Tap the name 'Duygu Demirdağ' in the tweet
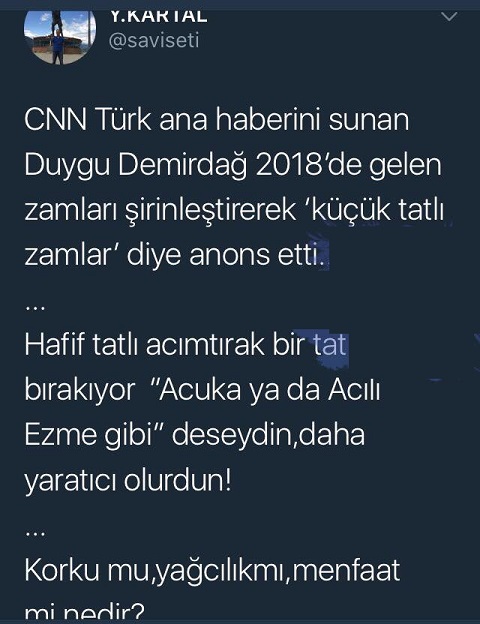 (136, 165)
